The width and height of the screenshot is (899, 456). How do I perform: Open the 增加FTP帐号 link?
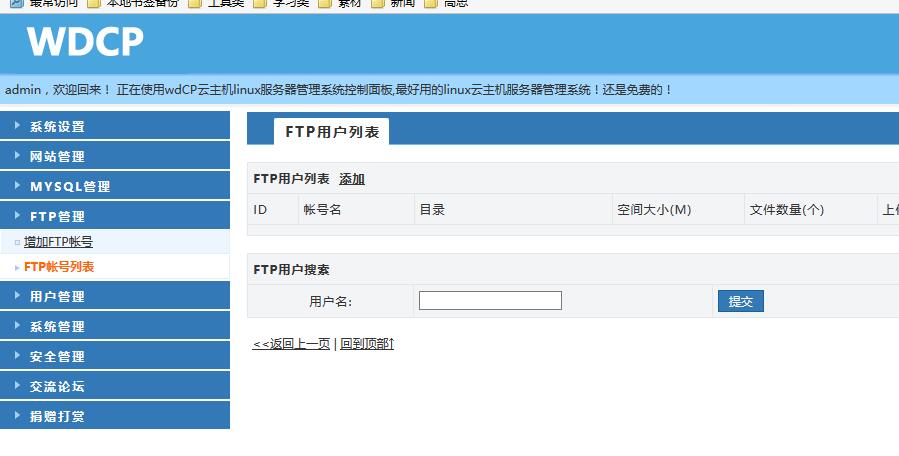(x=58, y=242)
